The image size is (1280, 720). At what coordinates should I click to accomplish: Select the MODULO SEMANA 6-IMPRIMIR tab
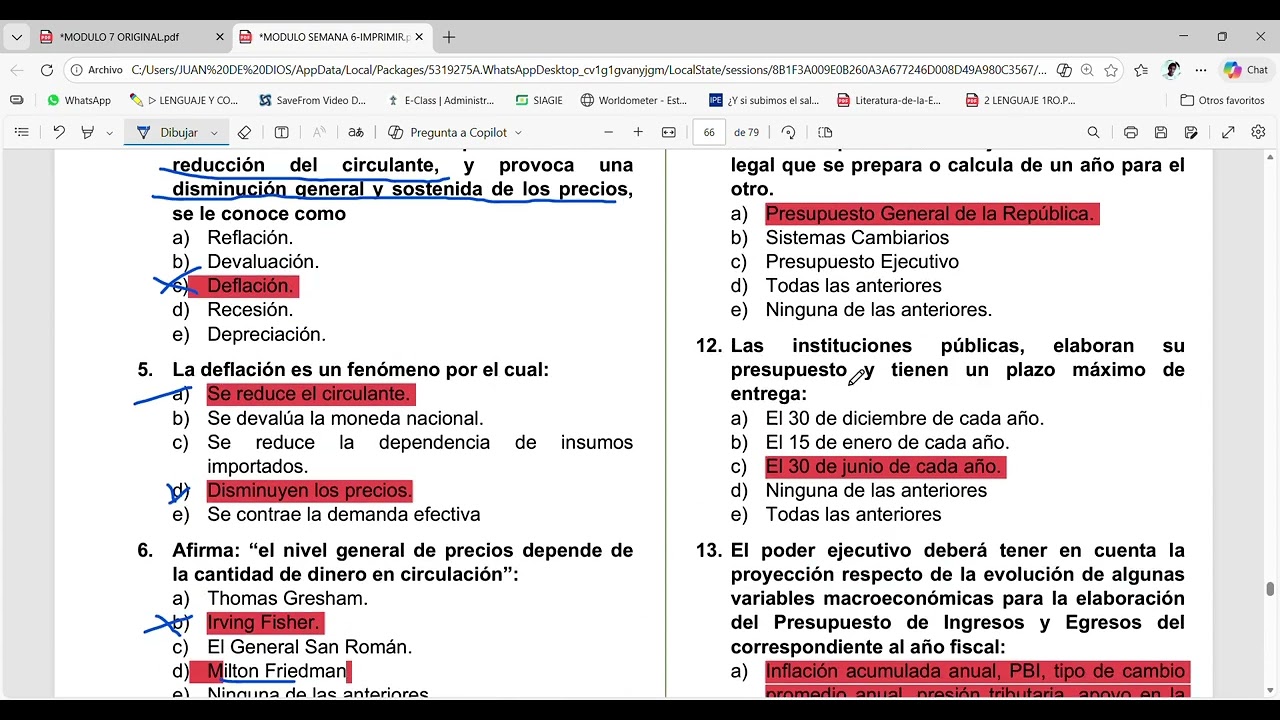click(332, 37)
